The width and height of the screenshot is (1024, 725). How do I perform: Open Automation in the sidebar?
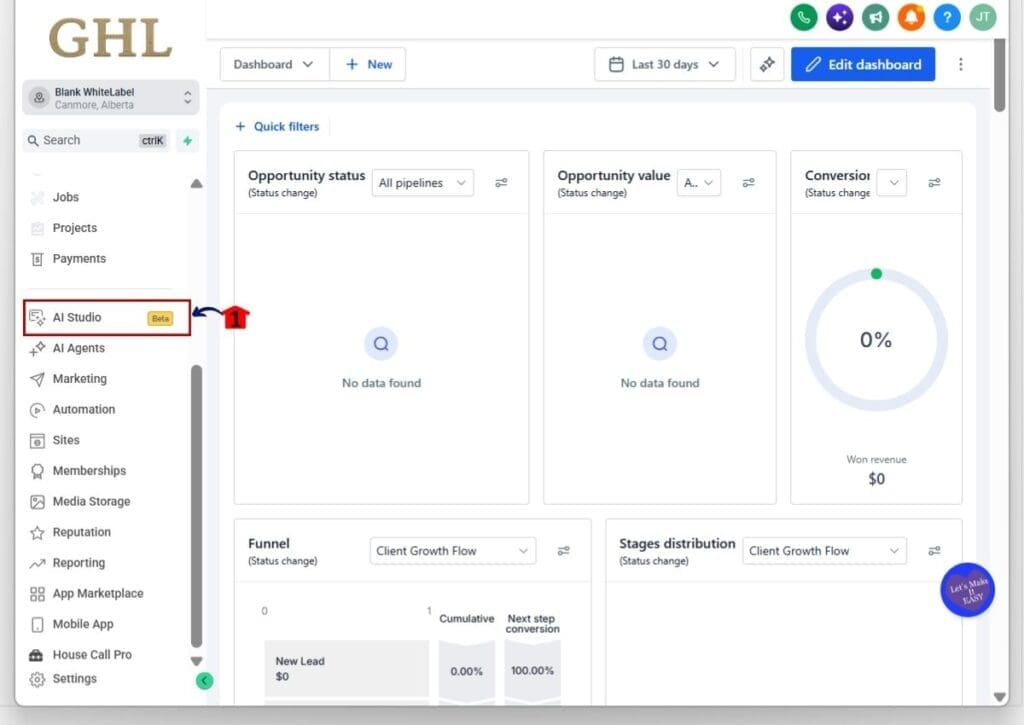point(83,409)
